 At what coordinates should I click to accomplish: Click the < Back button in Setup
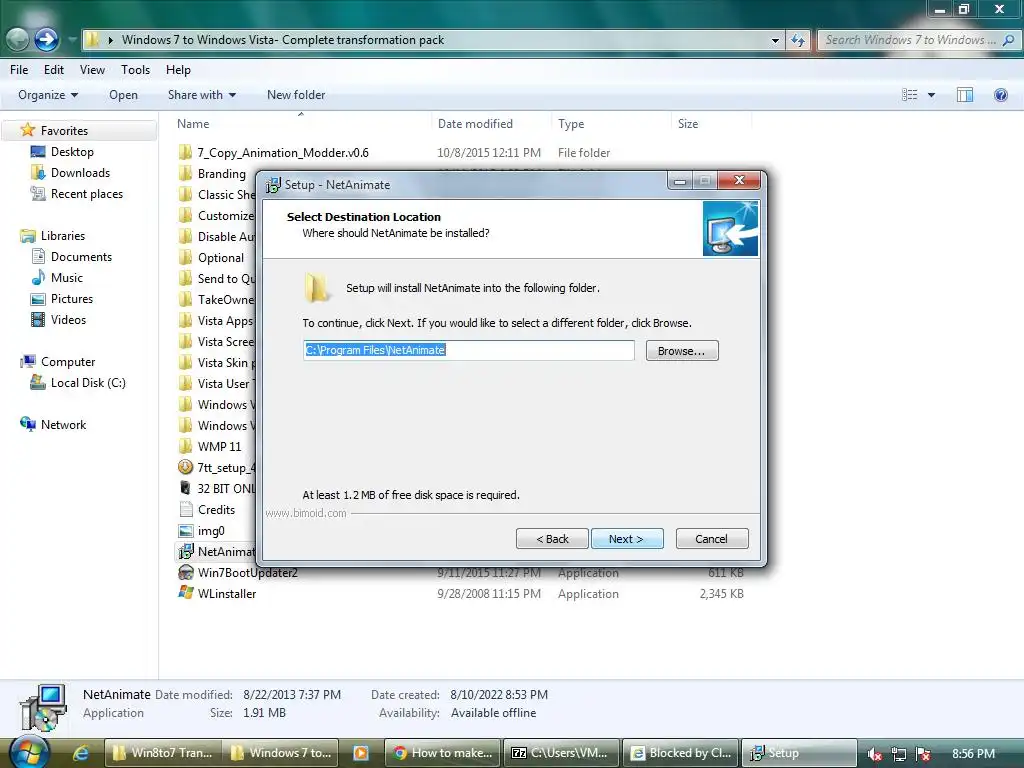552,539
